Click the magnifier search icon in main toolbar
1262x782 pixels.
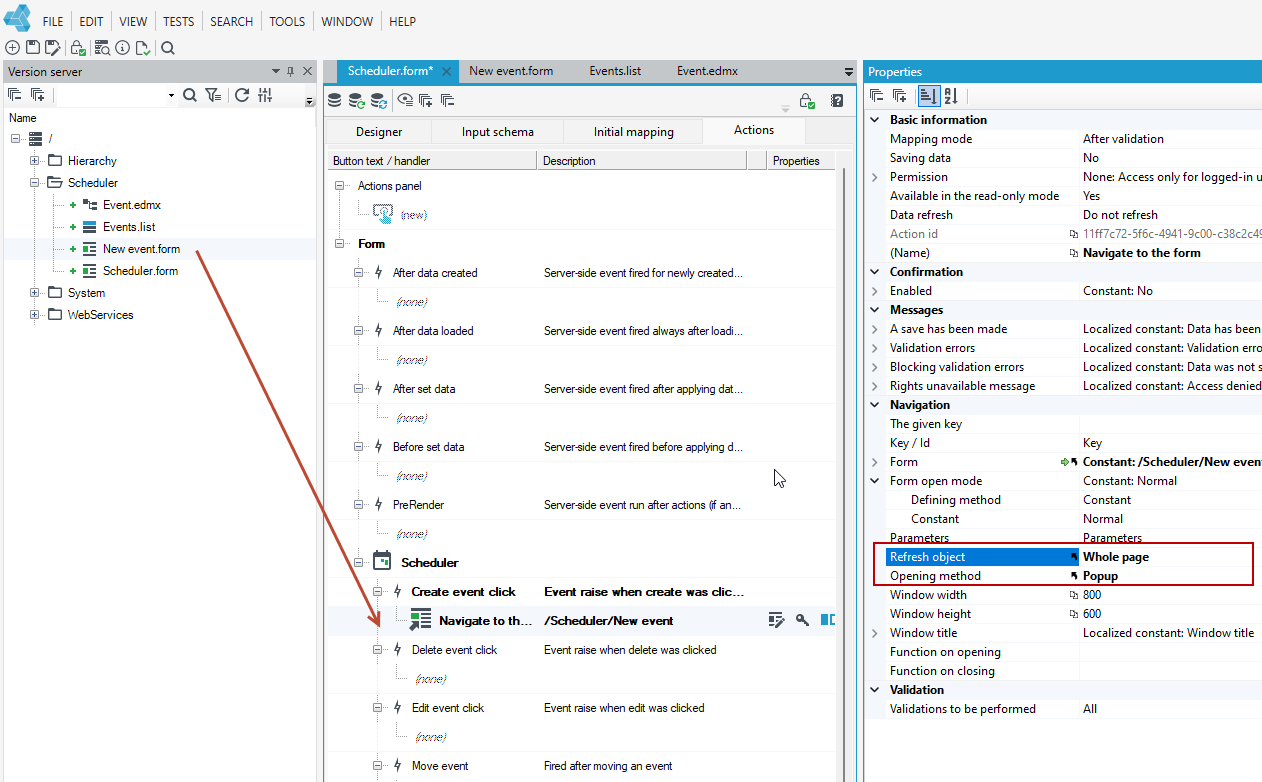pos(168,47)
